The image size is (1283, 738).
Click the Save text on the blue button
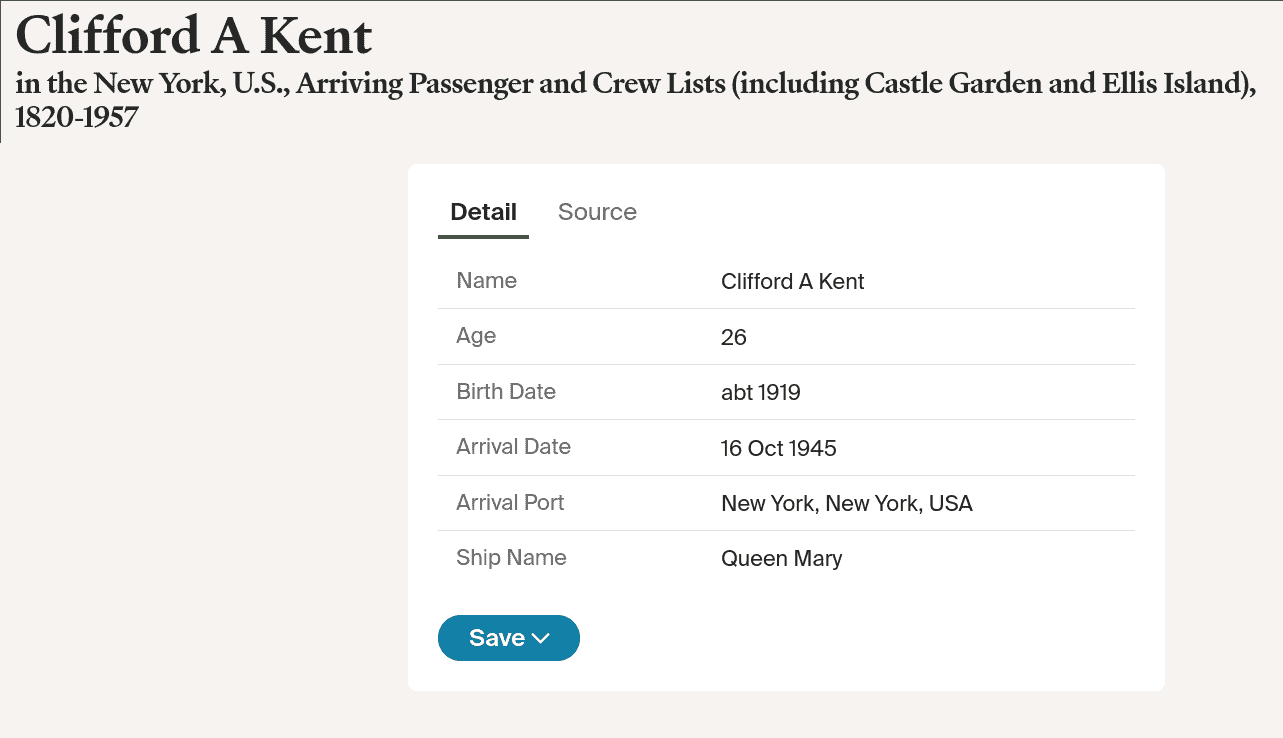tap(496, 638)
